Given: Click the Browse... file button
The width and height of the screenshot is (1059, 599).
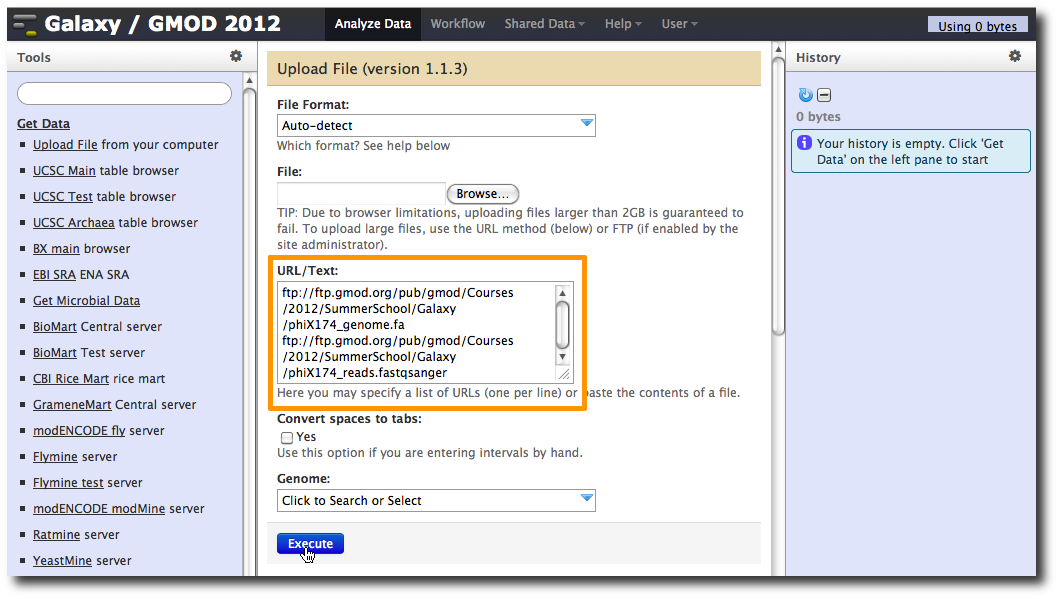Looking at the screenshot, I should (482, 194).
